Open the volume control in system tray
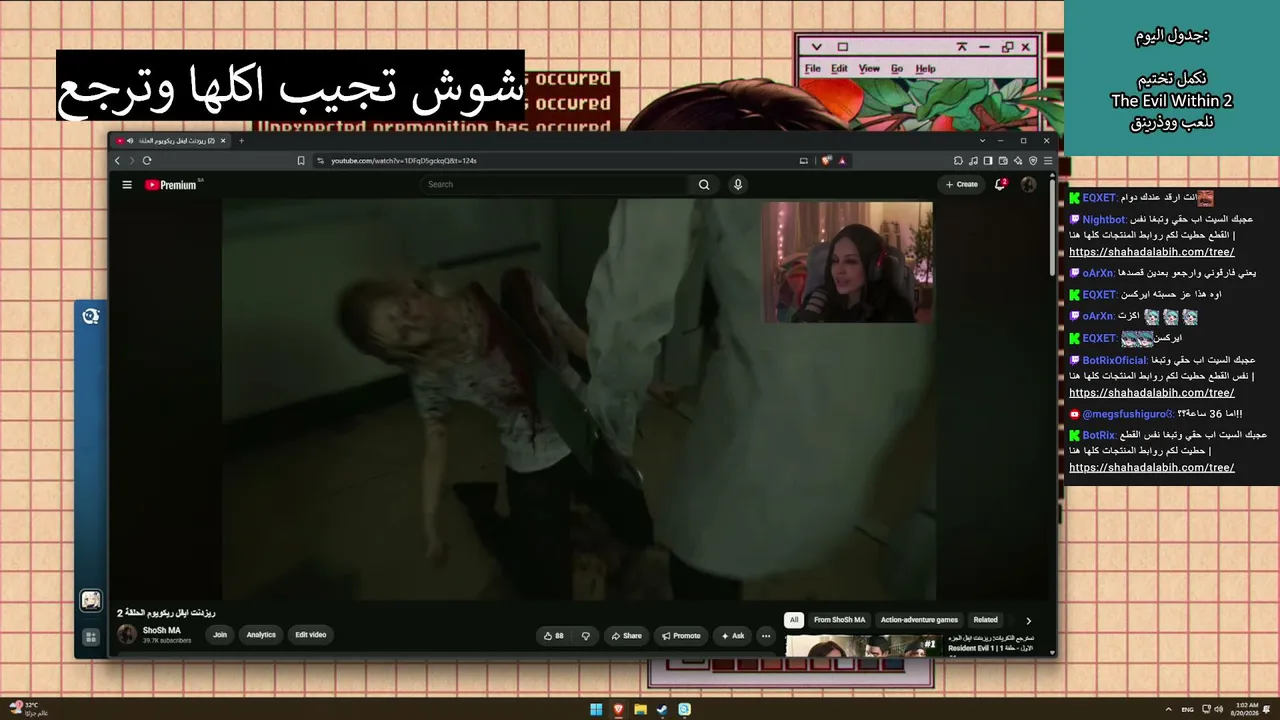Viewport: 1280px width, 720px height. tap(1218, 710)
